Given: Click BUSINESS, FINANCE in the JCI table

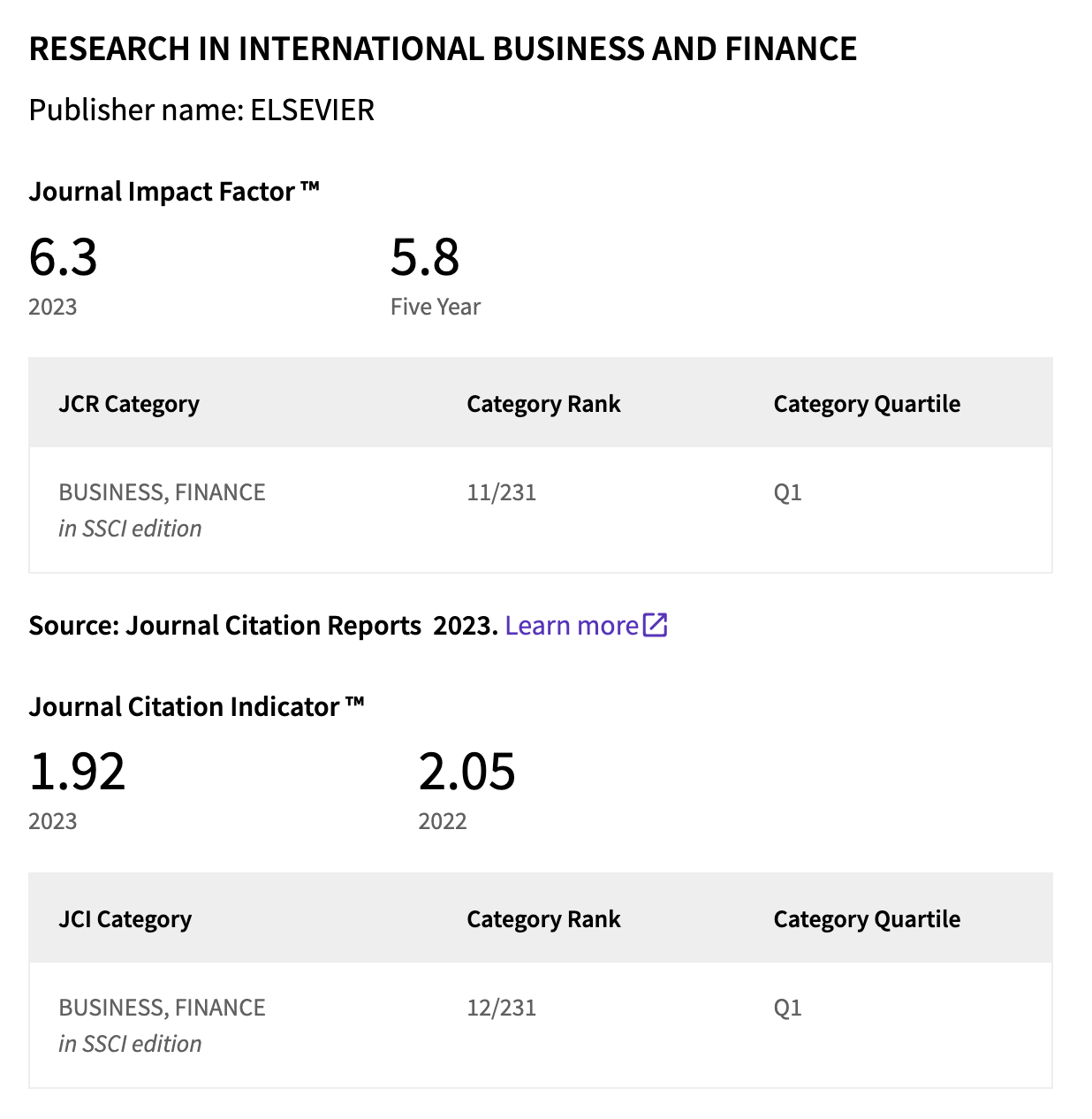Looking at the screenshot, I should [x=163, y=1008].
